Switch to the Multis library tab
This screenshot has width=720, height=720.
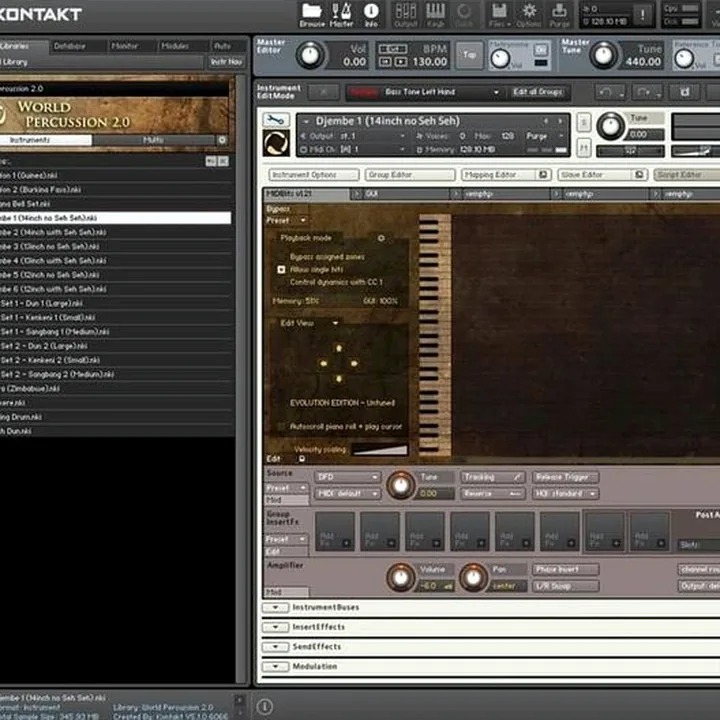153,140
